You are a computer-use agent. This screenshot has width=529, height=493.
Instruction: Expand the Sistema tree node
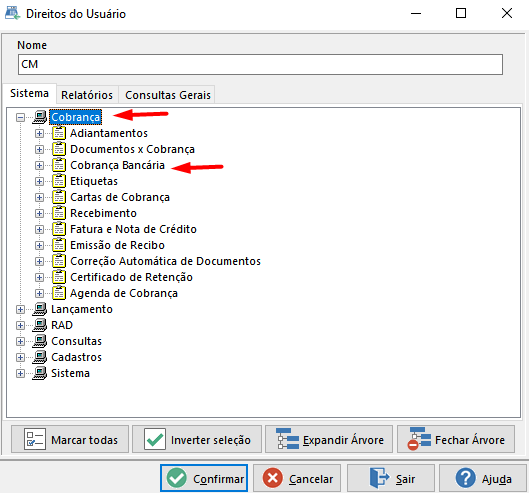point(20,374)
